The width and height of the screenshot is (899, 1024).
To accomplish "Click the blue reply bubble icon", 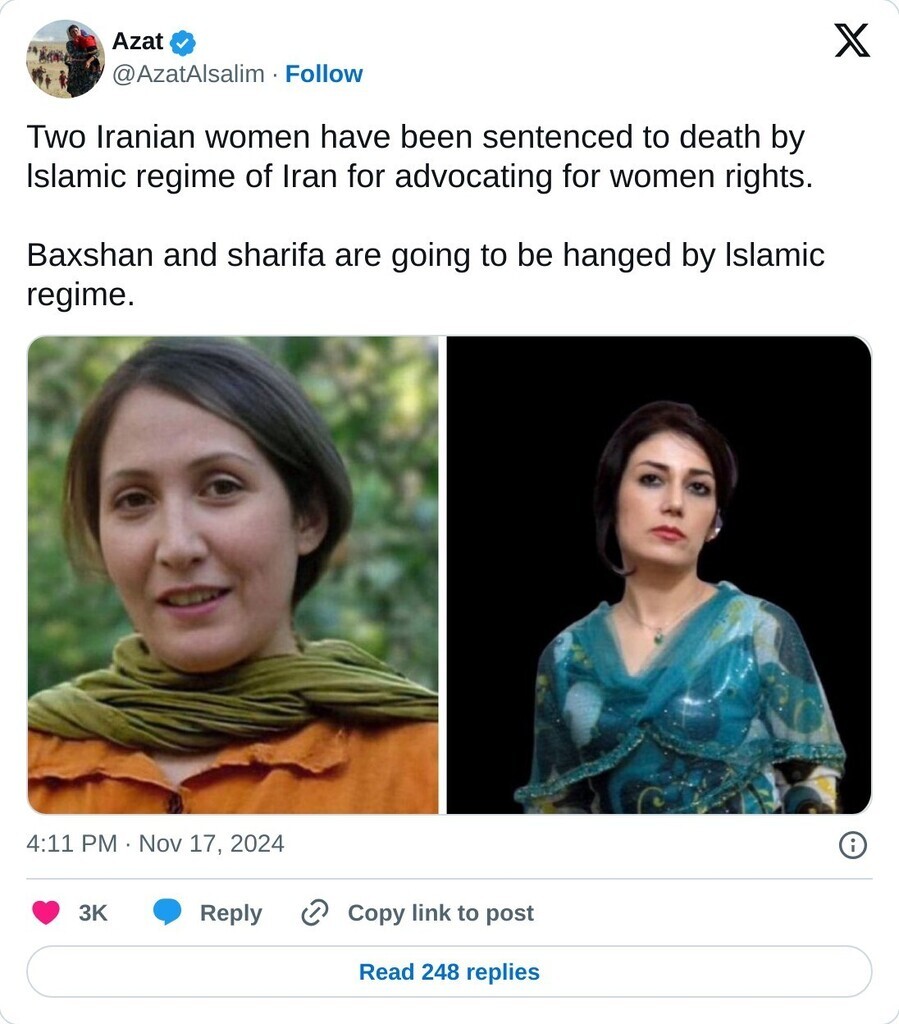I will click(167, 912).
